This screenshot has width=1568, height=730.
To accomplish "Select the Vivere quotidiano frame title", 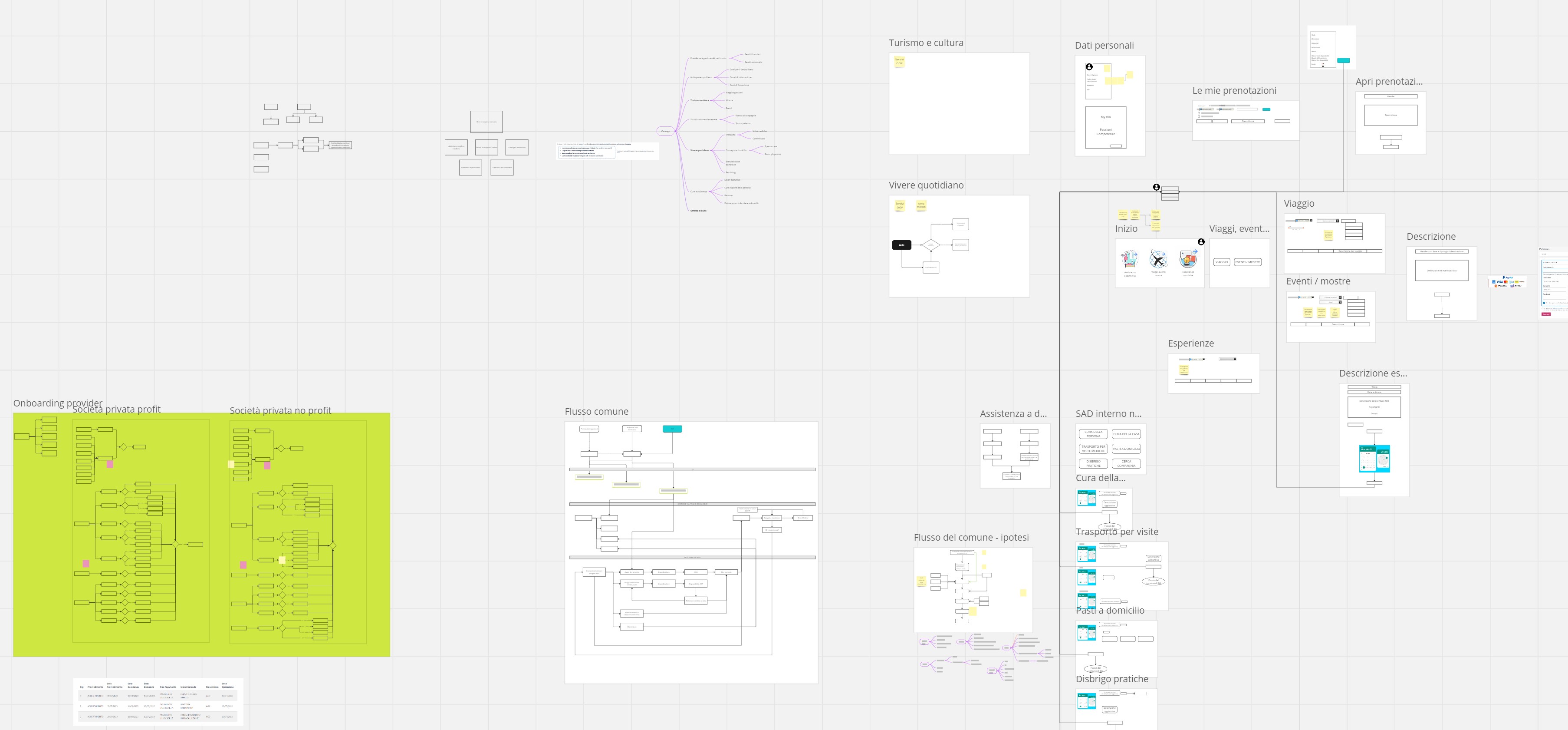I will click(x=926, y=185).
